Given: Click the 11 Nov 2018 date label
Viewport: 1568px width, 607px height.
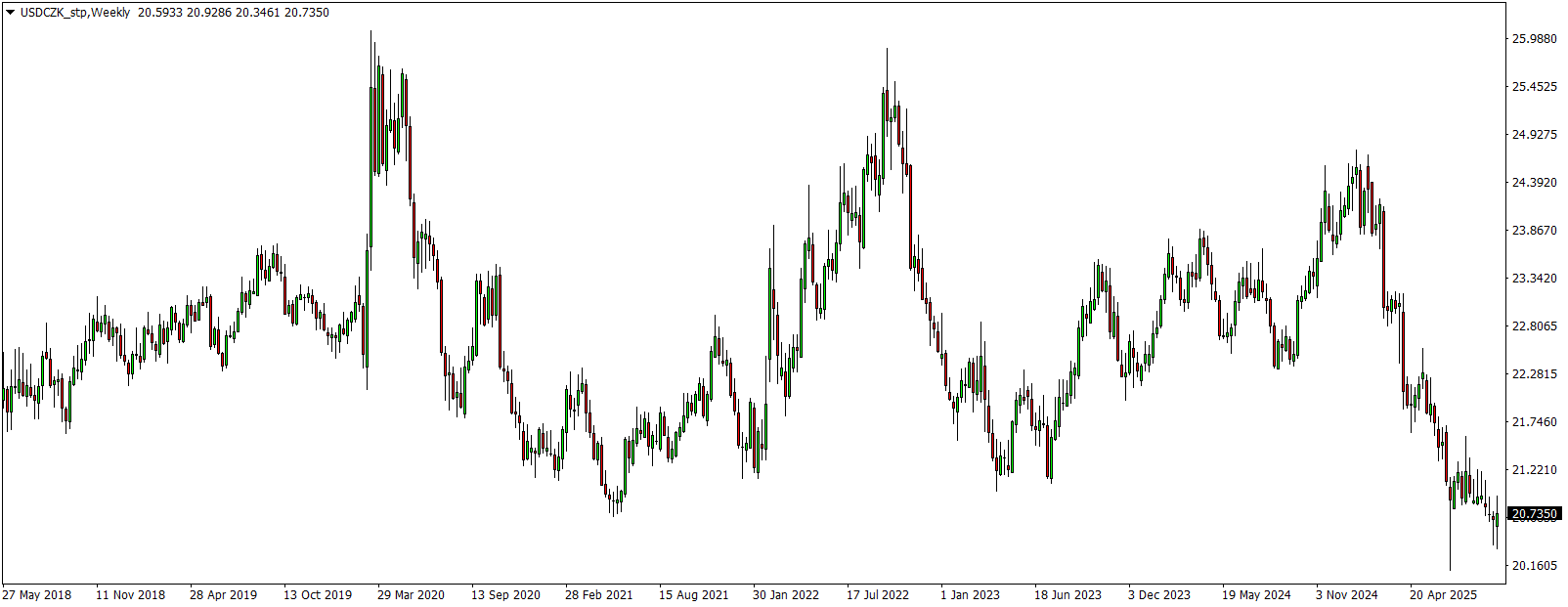Looking at the screenshot, I should [131, 595].
